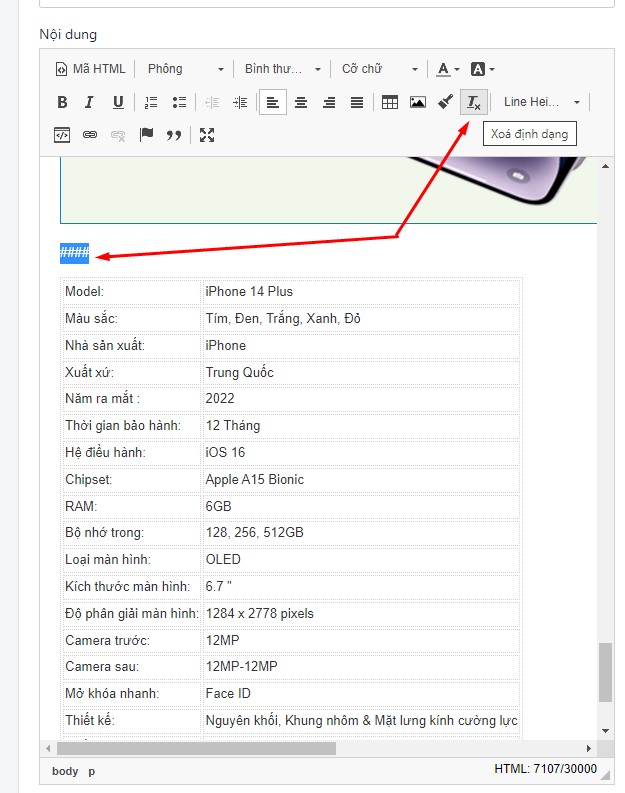Click the scroll right arrow

[589, 748]
